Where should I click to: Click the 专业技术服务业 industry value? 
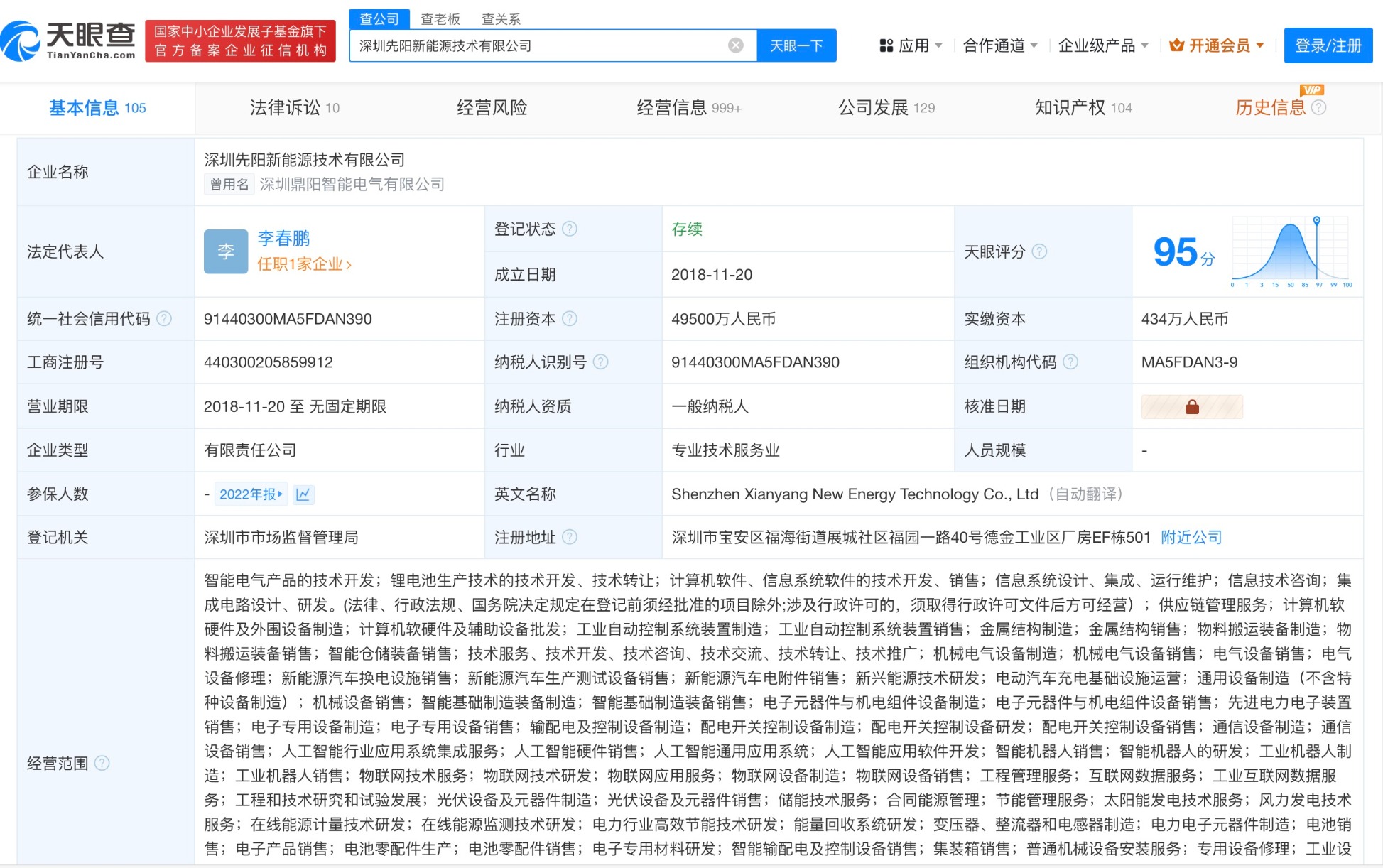(x=725, y=450)
